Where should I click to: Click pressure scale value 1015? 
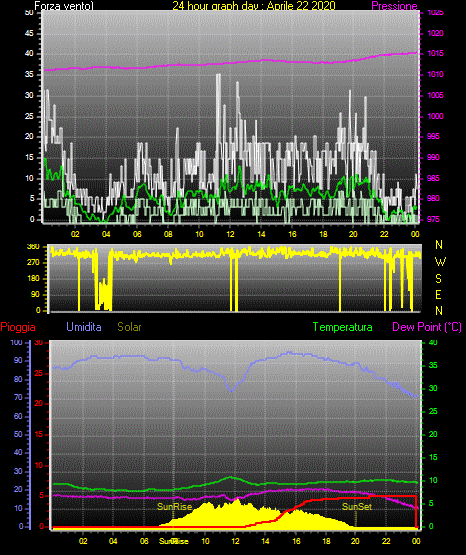point(436,53)
